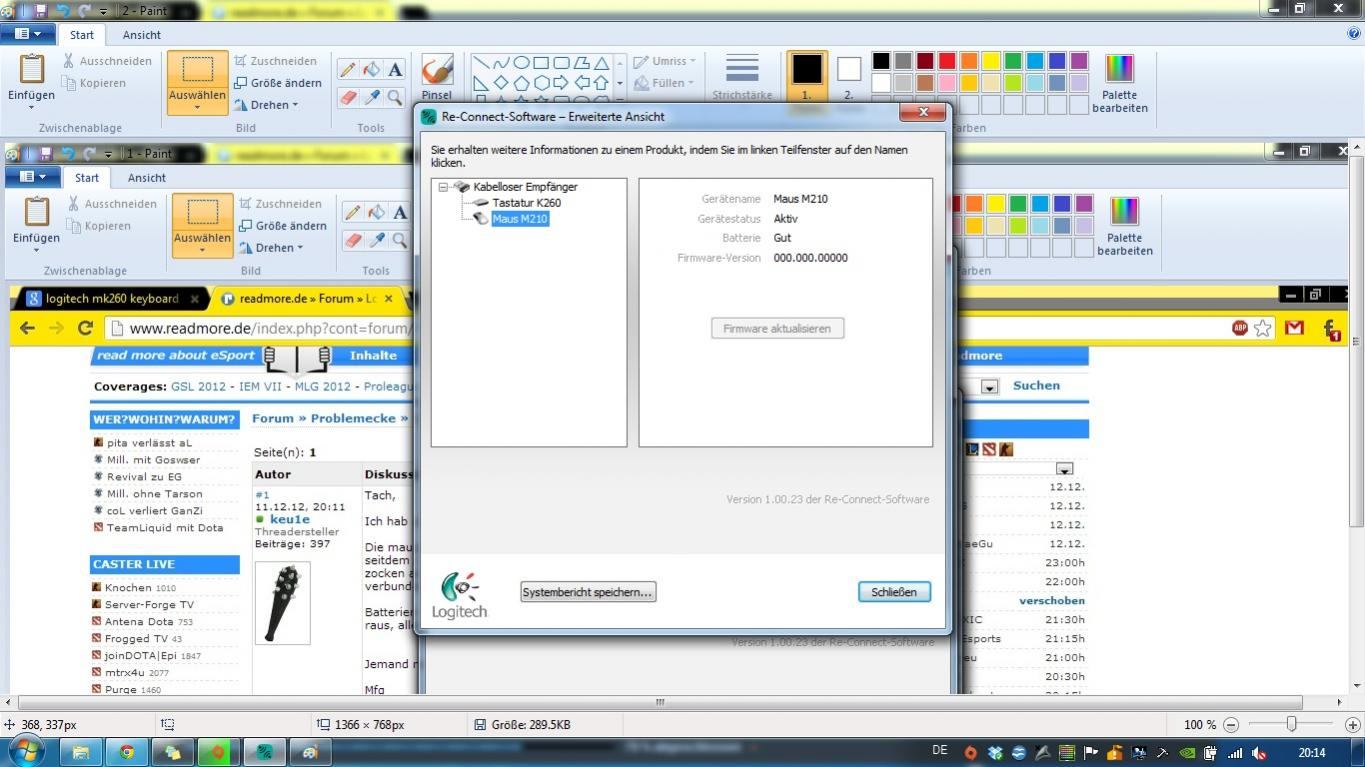Viewport: 1365px width, 767px height.
Task: Select the Text tool in the inner 1 - Paint ribbon
Action: (400, 213)
